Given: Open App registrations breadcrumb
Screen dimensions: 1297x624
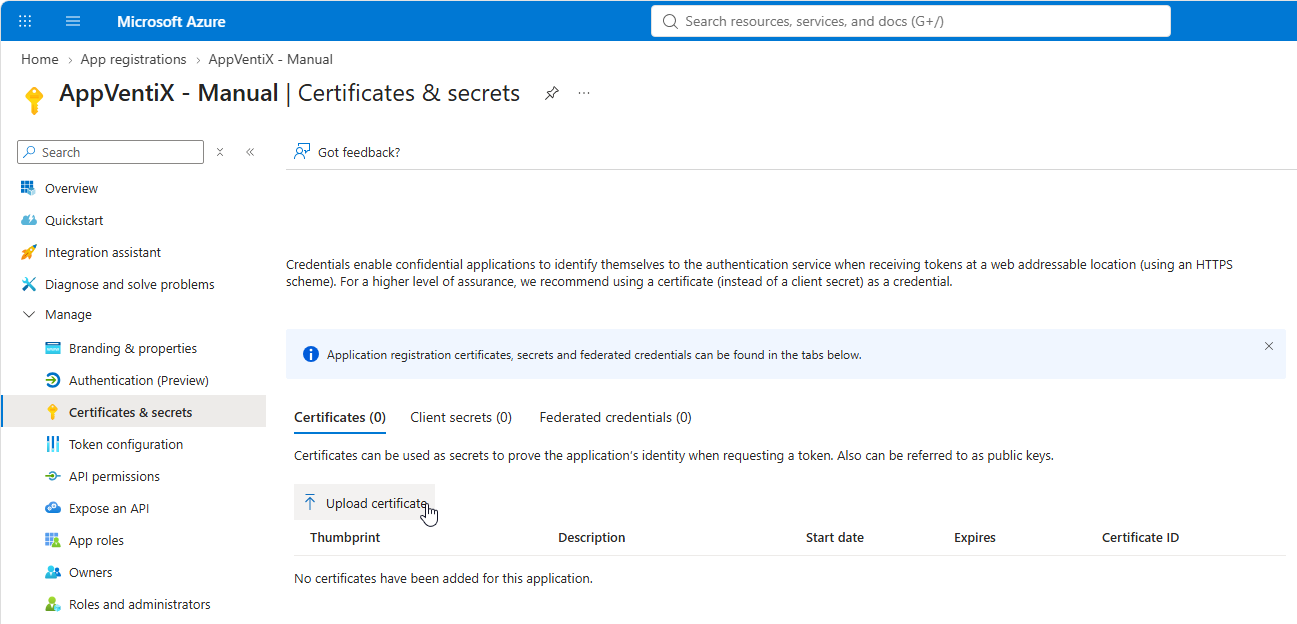Looking at the screenshot, I should coord(134,59).
